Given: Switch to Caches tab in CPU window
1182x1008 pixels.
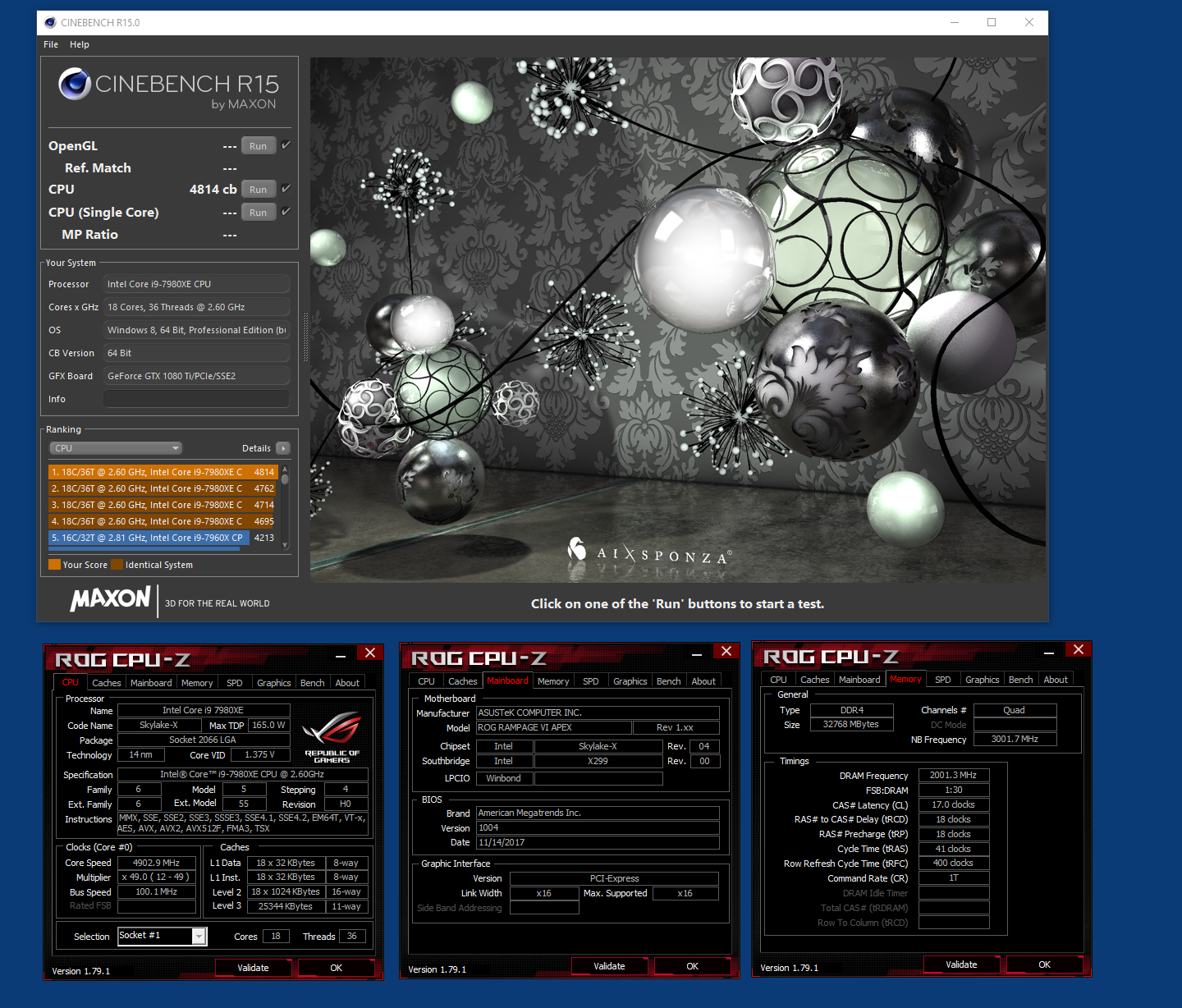Looking at the screenshot, I should point(106,683).
